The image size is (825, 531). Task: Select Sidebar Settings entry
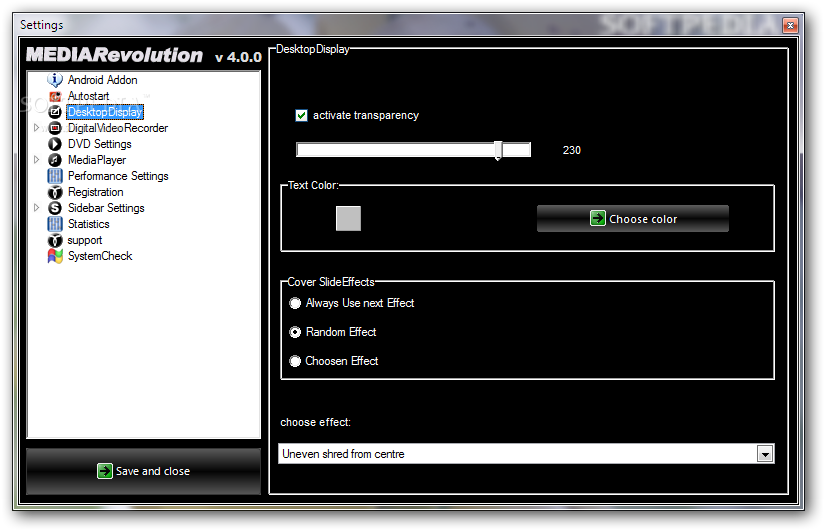click(106, 208)
